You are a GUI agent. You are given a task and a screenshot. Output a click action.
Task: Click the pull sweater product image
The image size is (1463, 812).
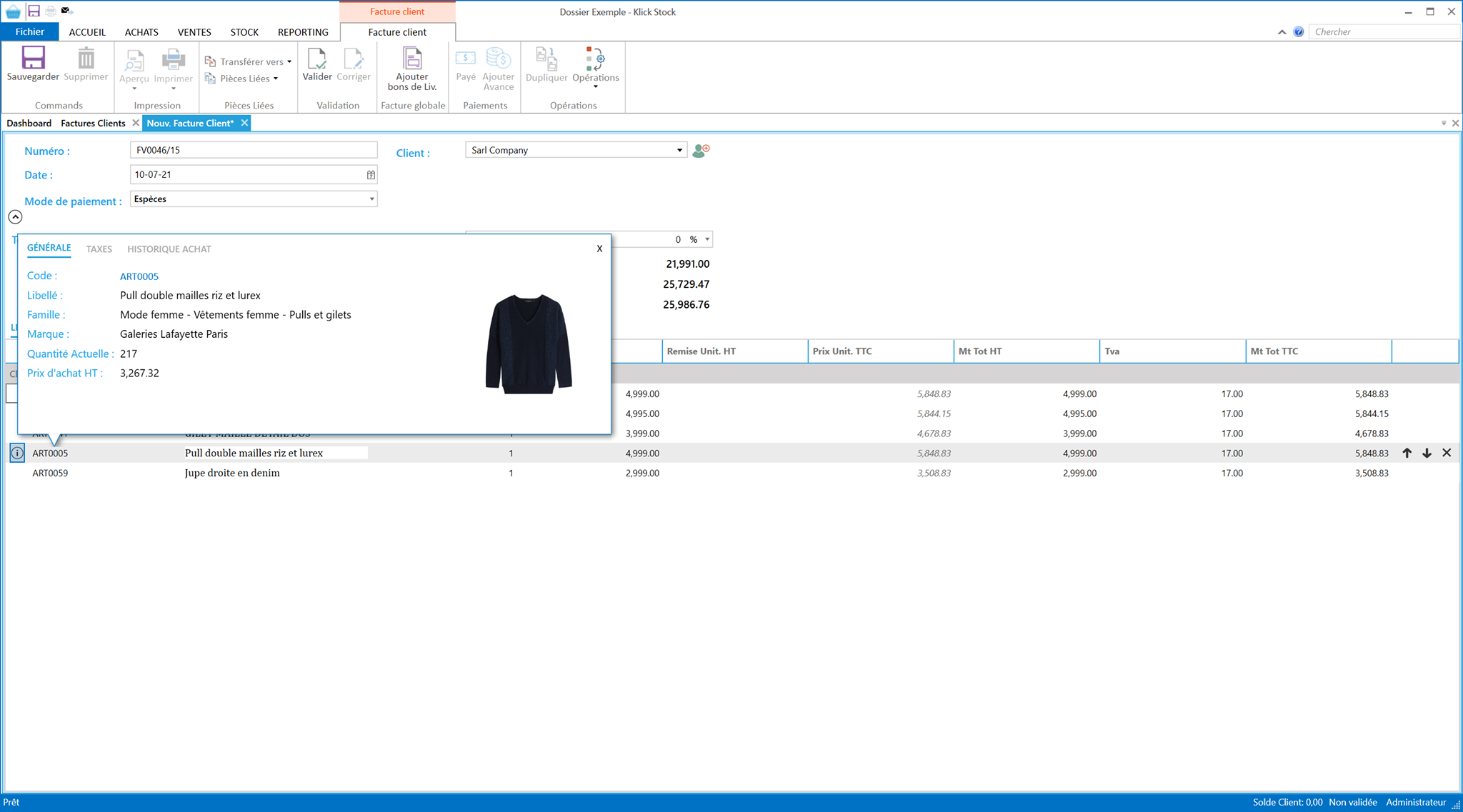(x=529, y=343)
